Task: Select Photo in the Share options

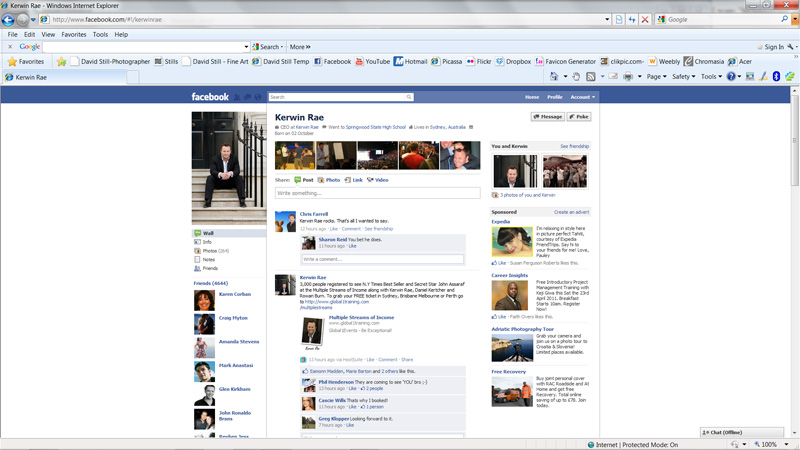Action: click(x=329, y=180)
